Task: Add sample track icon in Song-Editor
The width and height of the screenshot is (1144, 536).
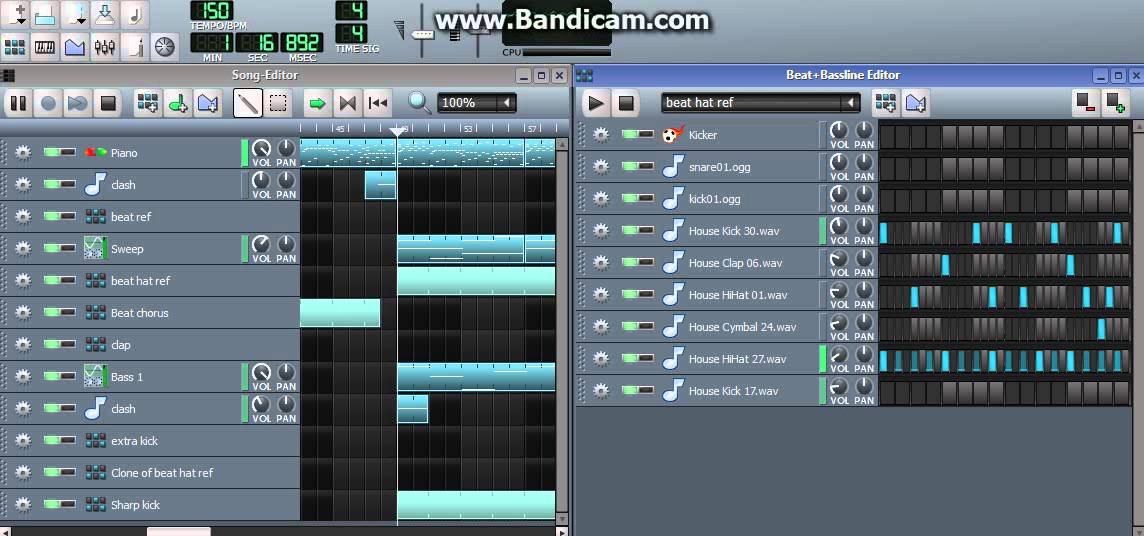Action: click(x=177, y=103)
